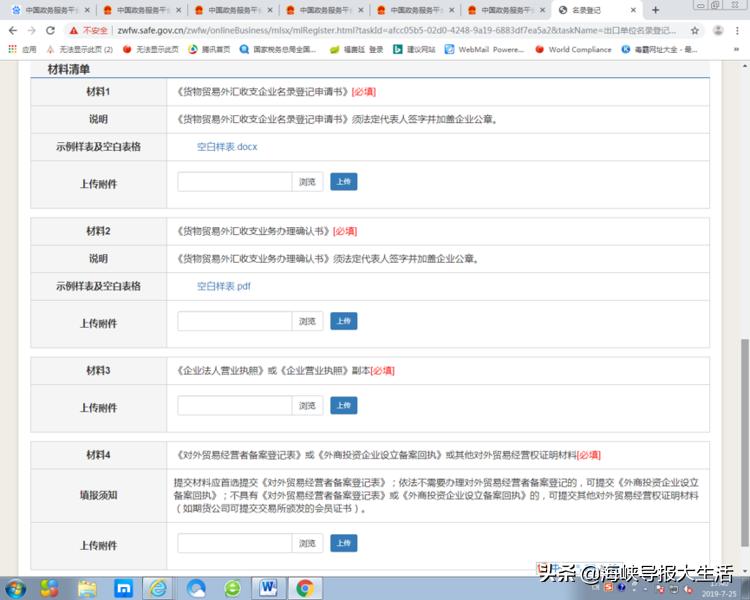
Task: Open File Explorer from the taskbar
Action: (87, 589)
